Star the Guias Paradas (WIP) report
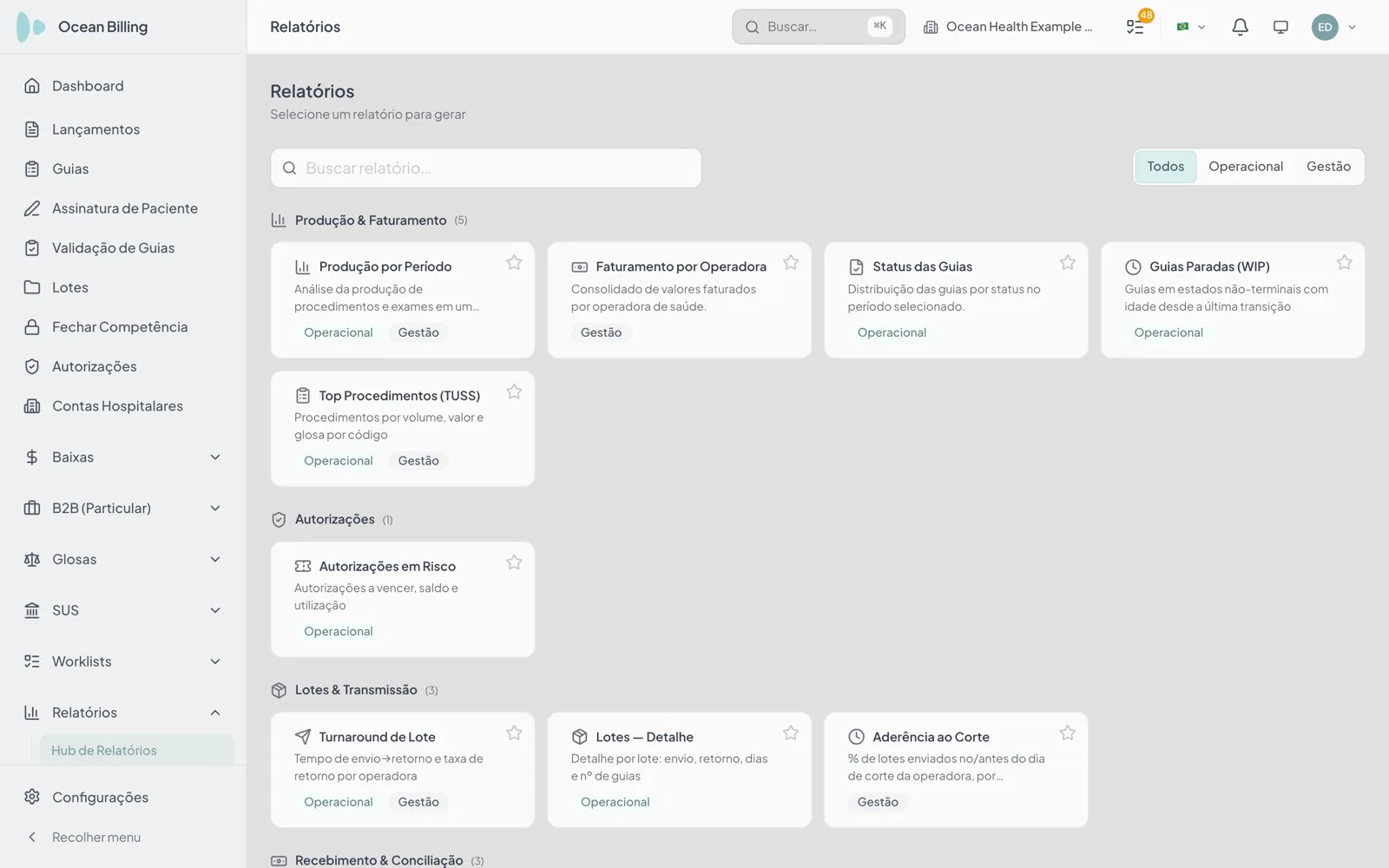The width and height of the screenshot is (1389, 868). coord(1345,262)
